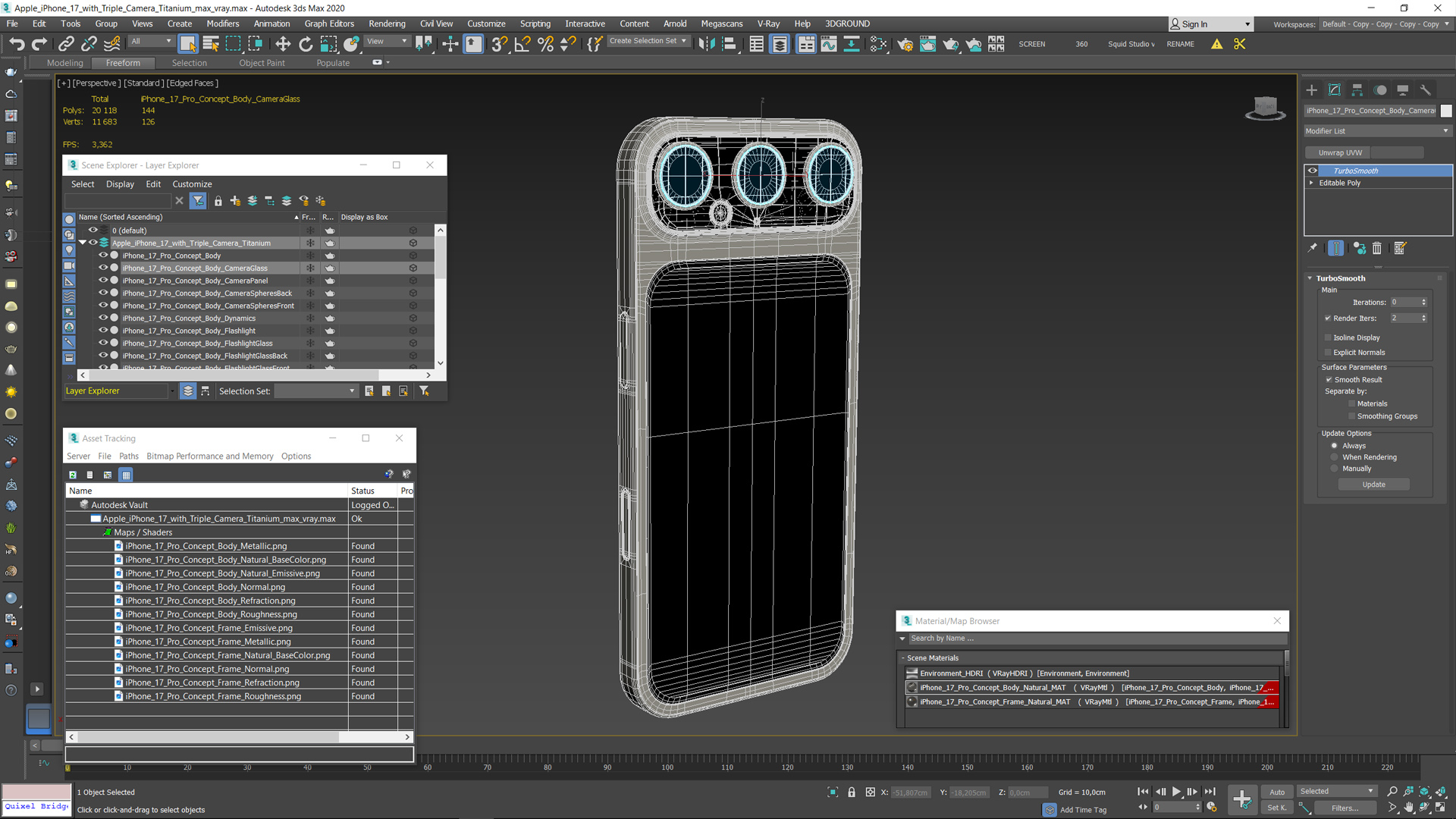Activate the Select and Move tool
This screenshot has height=819, width=1456.
click(x=283, y=44)
